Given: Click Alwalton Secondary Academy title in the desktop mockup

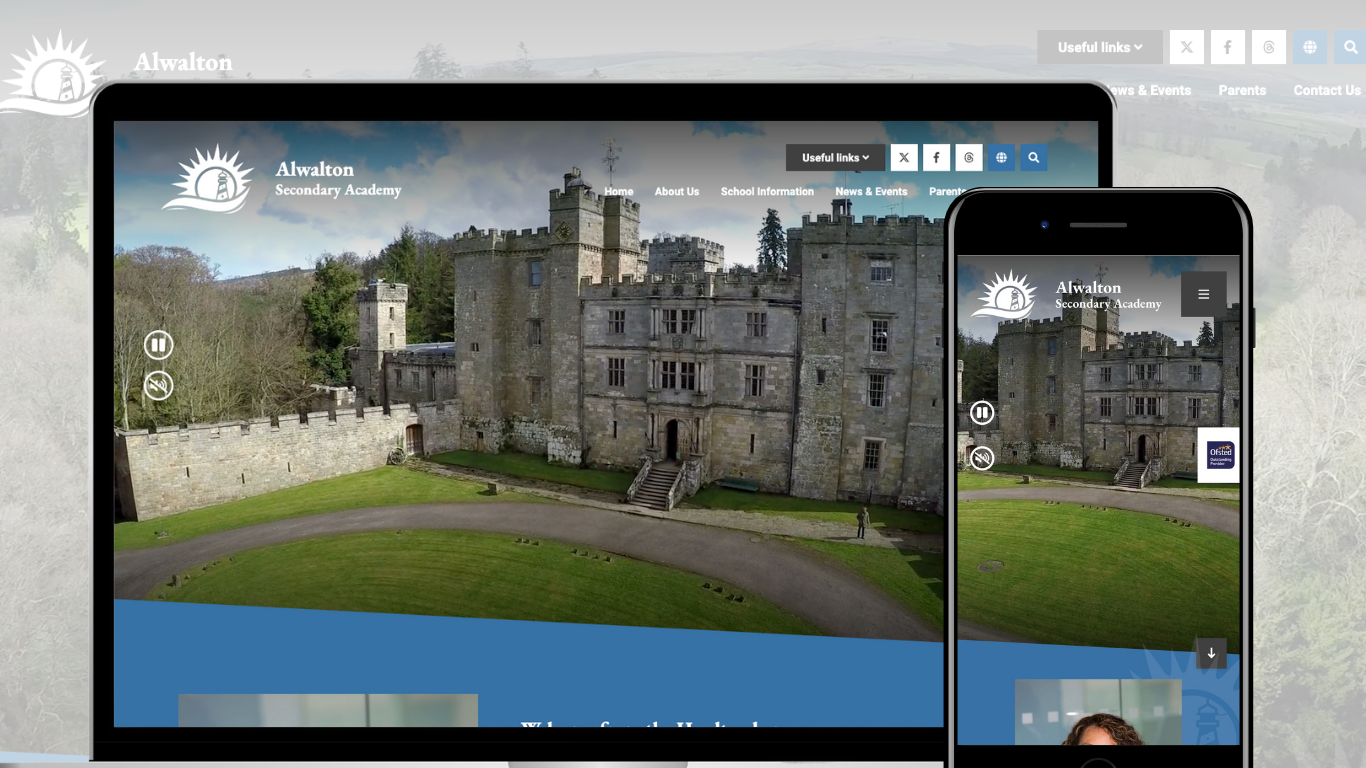Looking at the screenshot, I should coord(338,179).
